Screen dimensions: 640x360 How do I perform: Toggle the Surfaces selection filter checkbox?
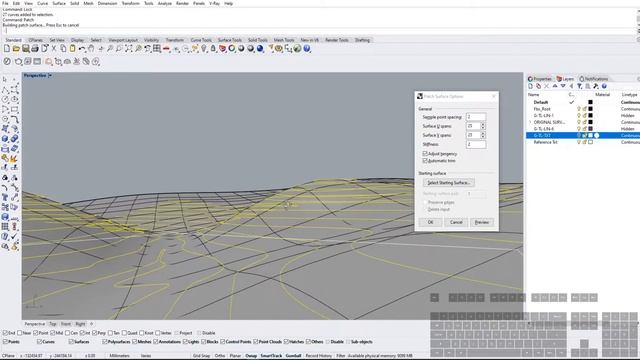click(x=71, y=342)
